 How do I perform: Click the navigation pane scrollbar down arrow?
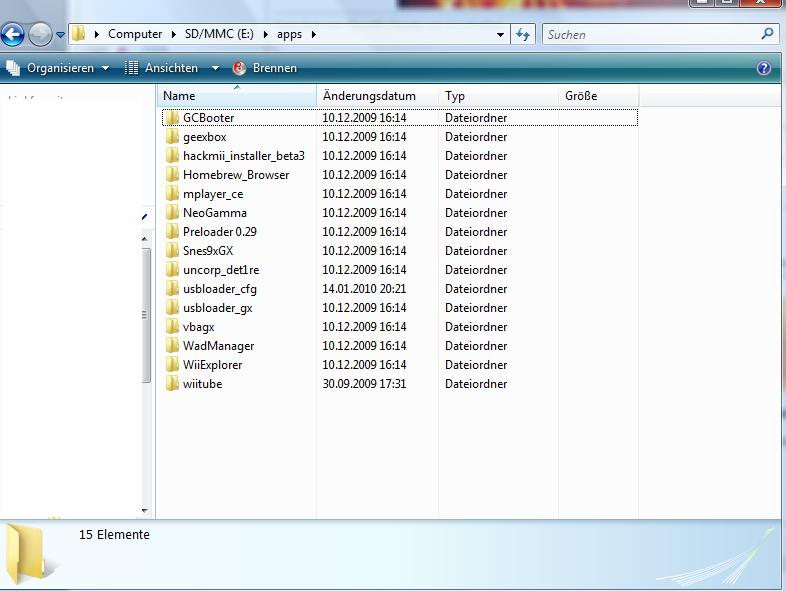145,511
